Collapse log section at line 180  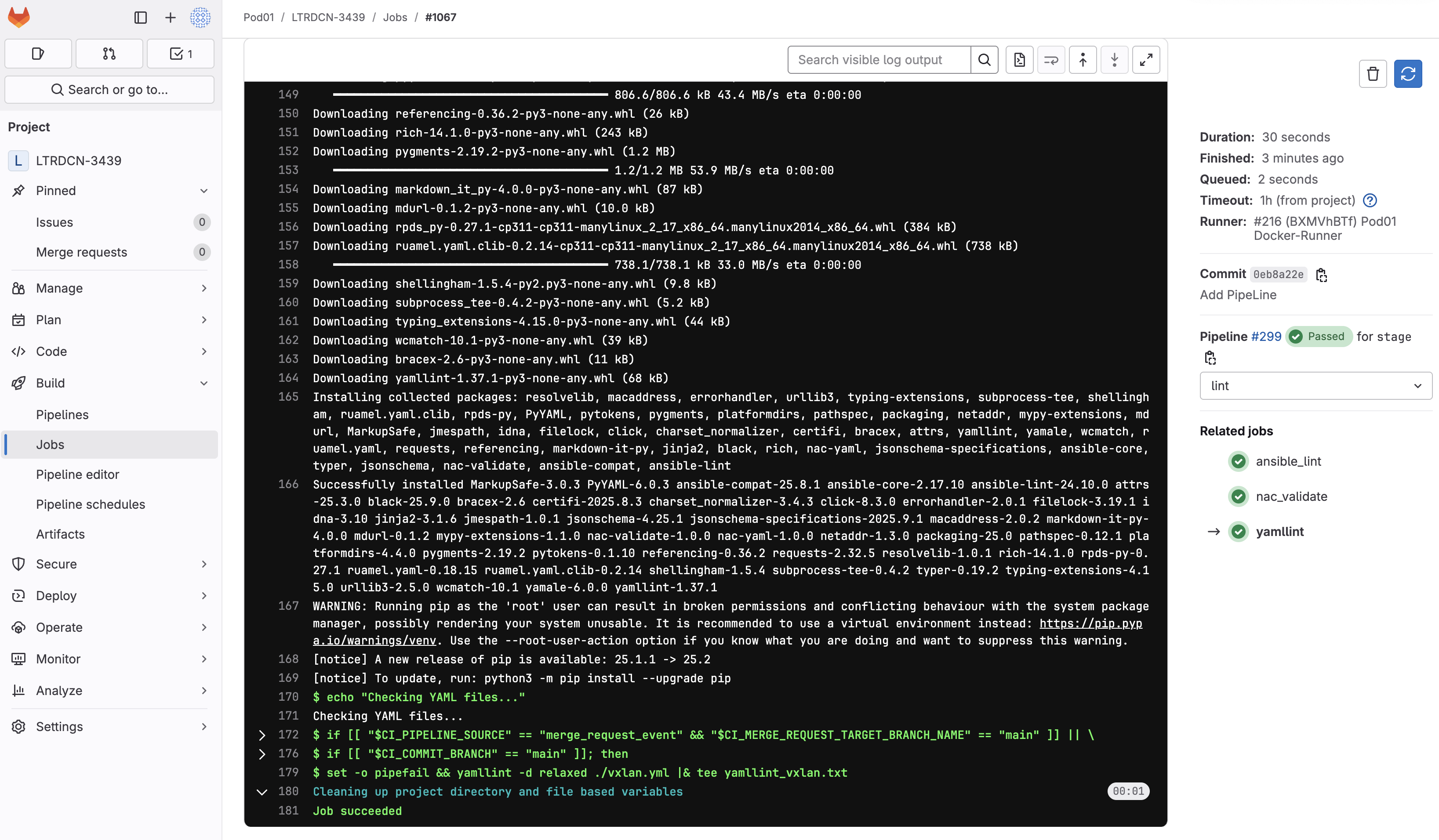tap(262, 792)
